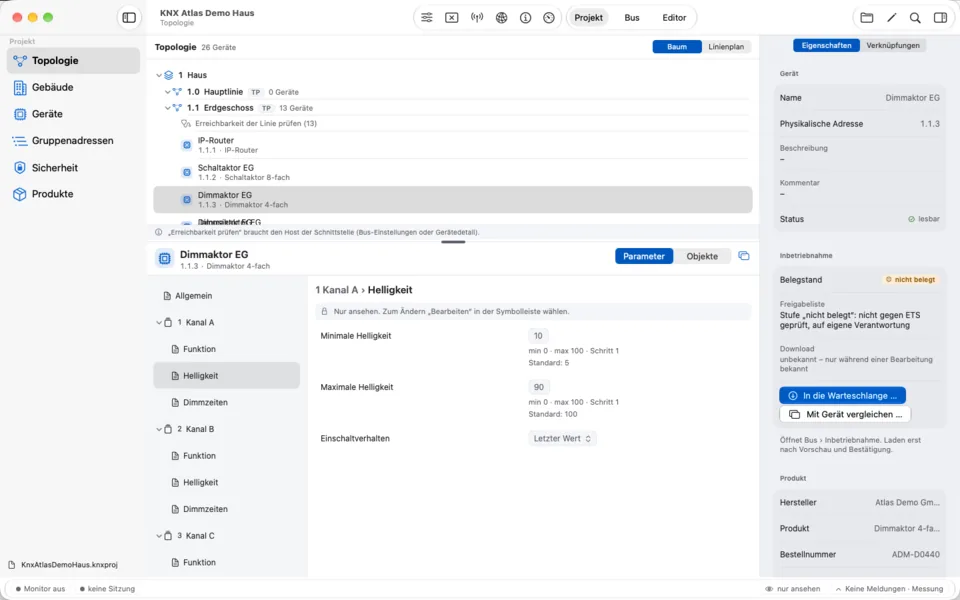
Task: Switch to the Projekt tab
Action: coord(588,18)
